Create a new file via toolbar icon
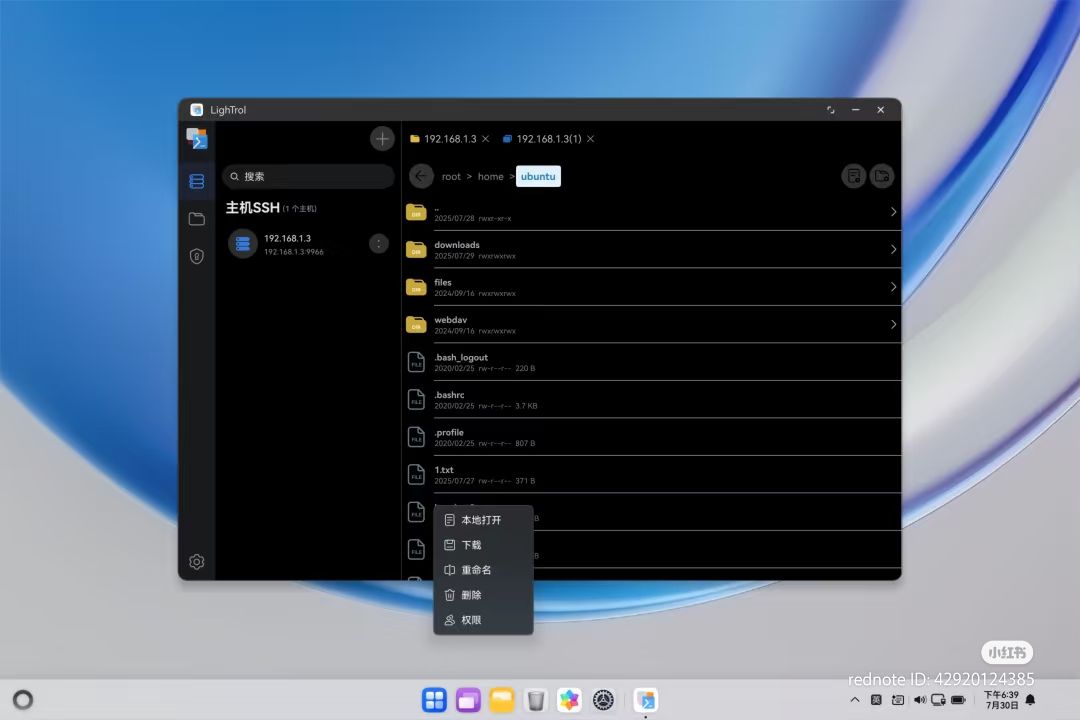 click(x=853, y=176)
